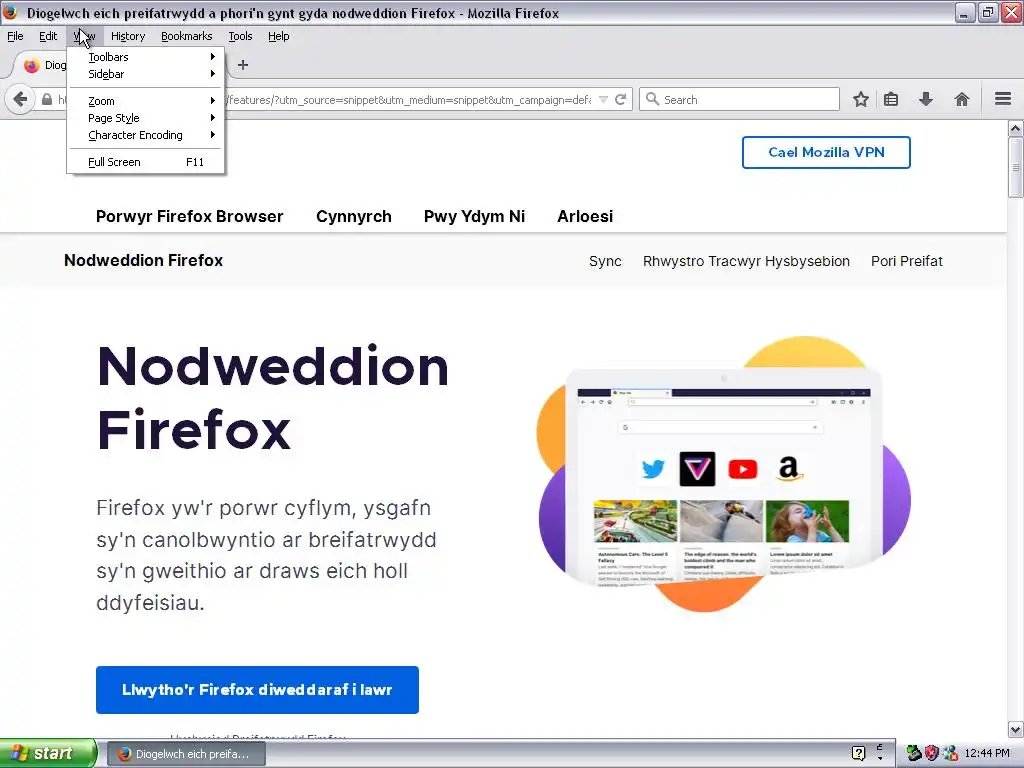
Task: Reload the page with the refresh icon
Action: tap(620, 99)
